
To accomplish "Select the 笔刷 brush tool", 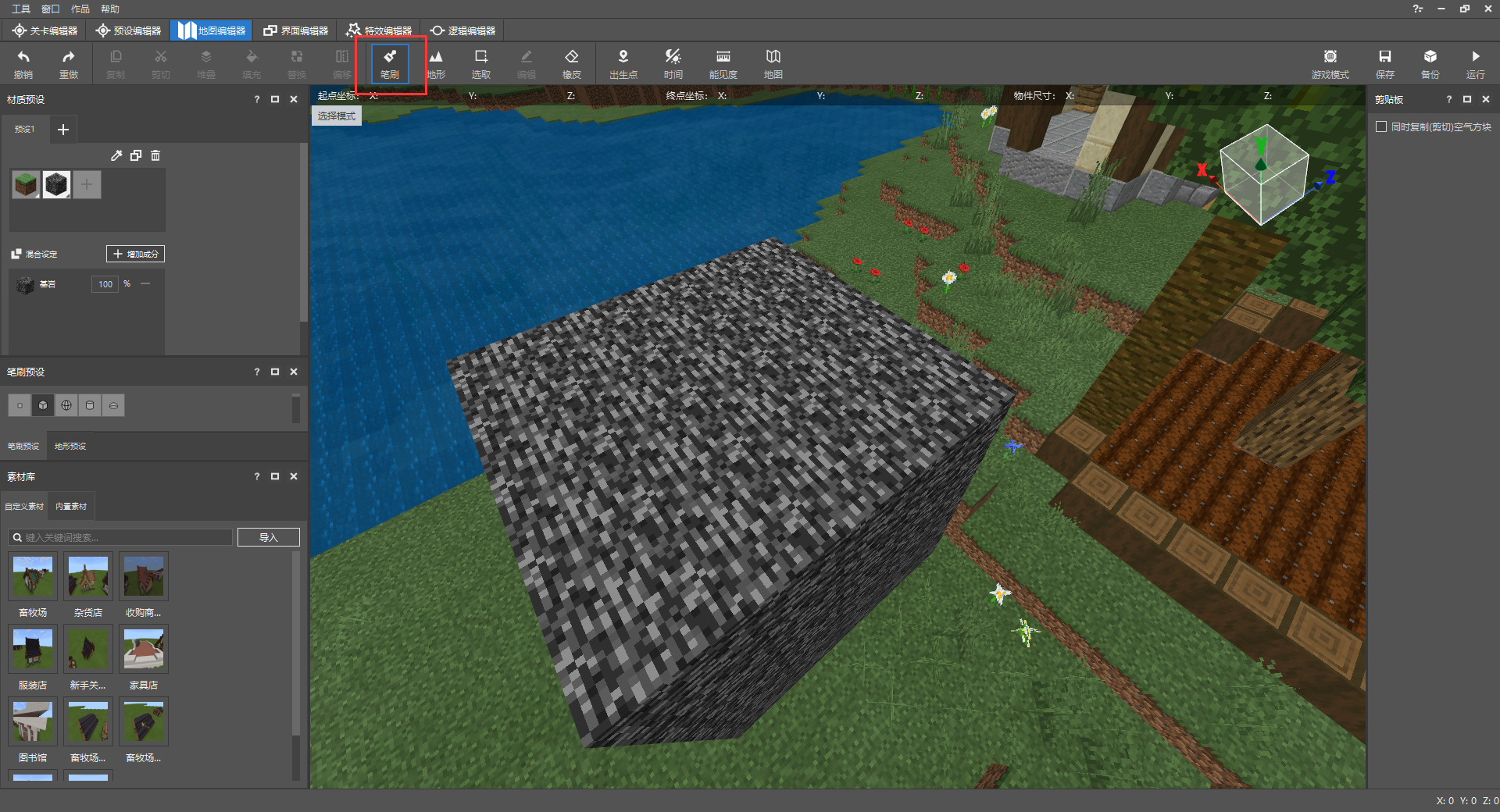I will point(390,63).
